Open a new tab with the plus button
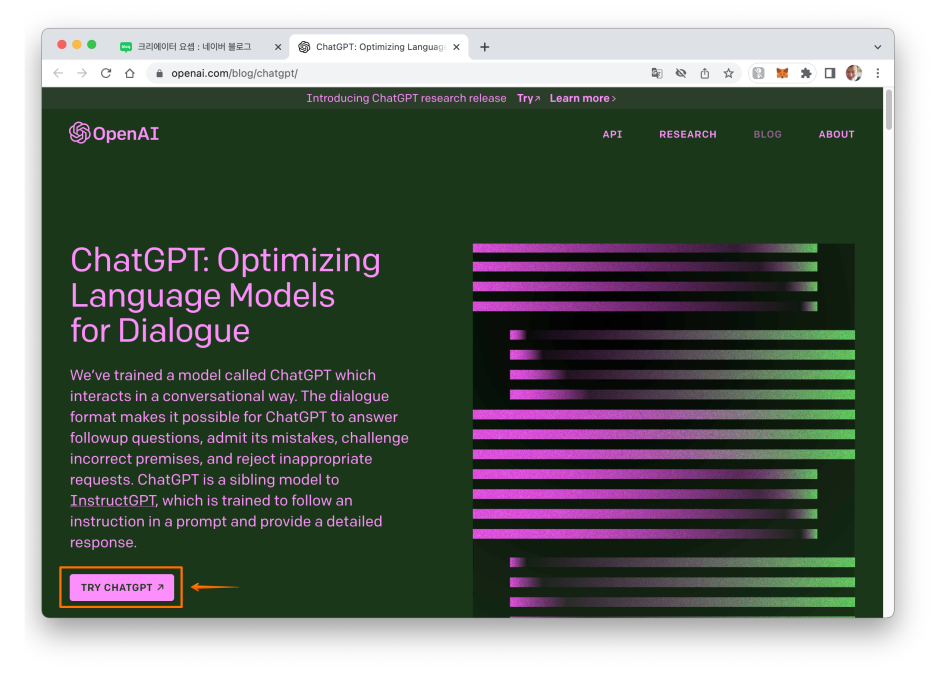Screen dimensions: 936x673 (x=485, y=47)
